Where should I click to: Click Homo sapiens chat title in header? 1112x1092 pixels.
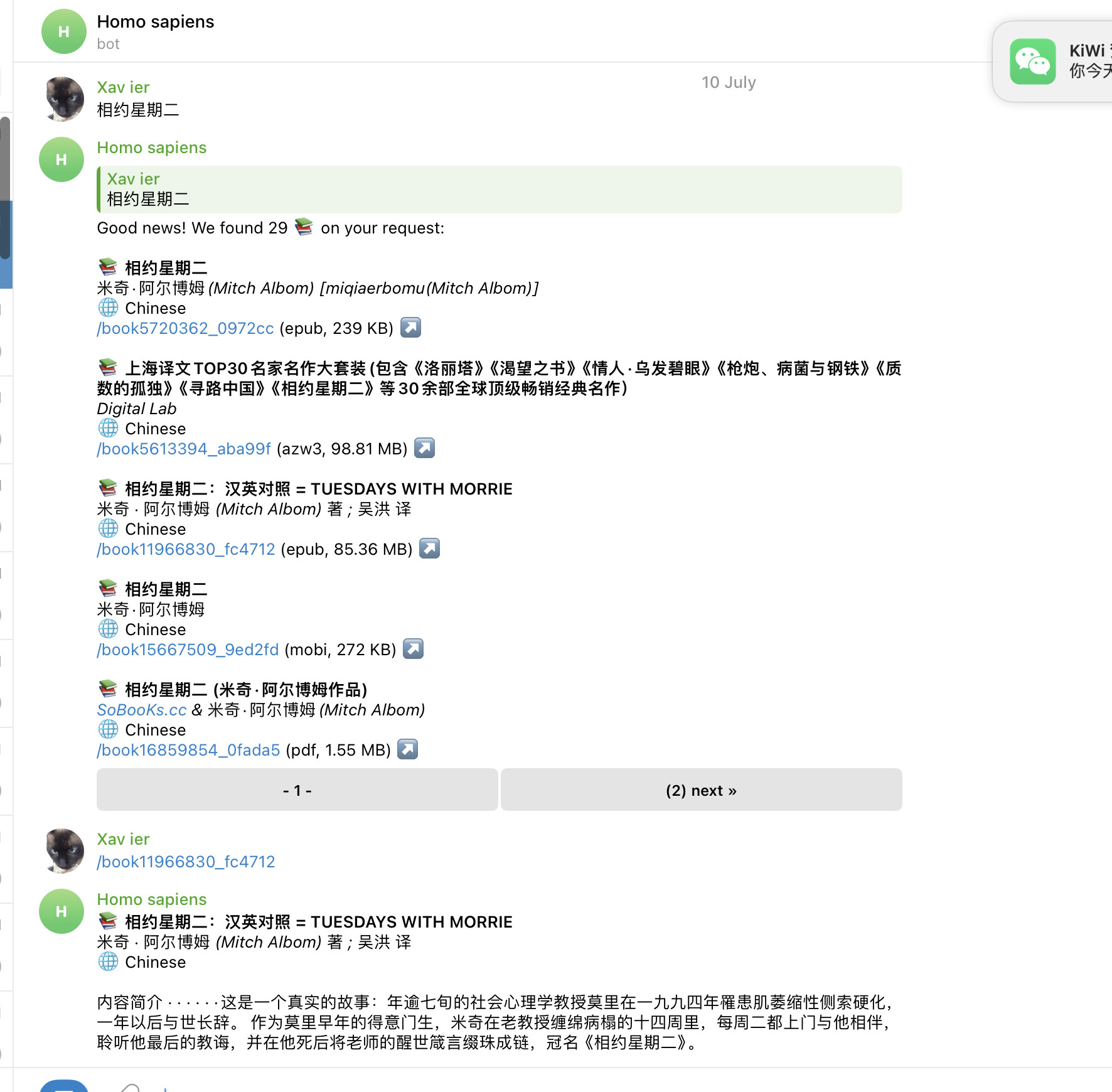tap(156, 22)
